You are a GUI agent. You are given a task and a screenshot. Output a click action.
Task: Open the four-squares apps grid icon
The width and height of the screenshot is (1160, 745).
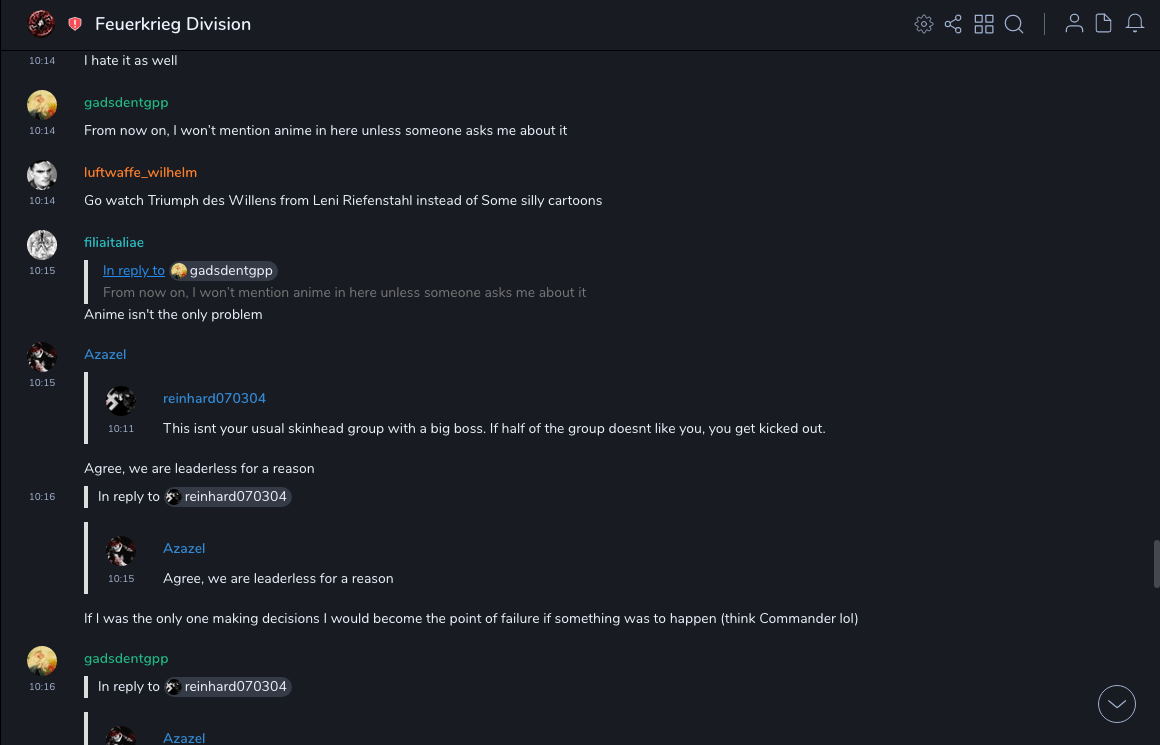(984, 24)
